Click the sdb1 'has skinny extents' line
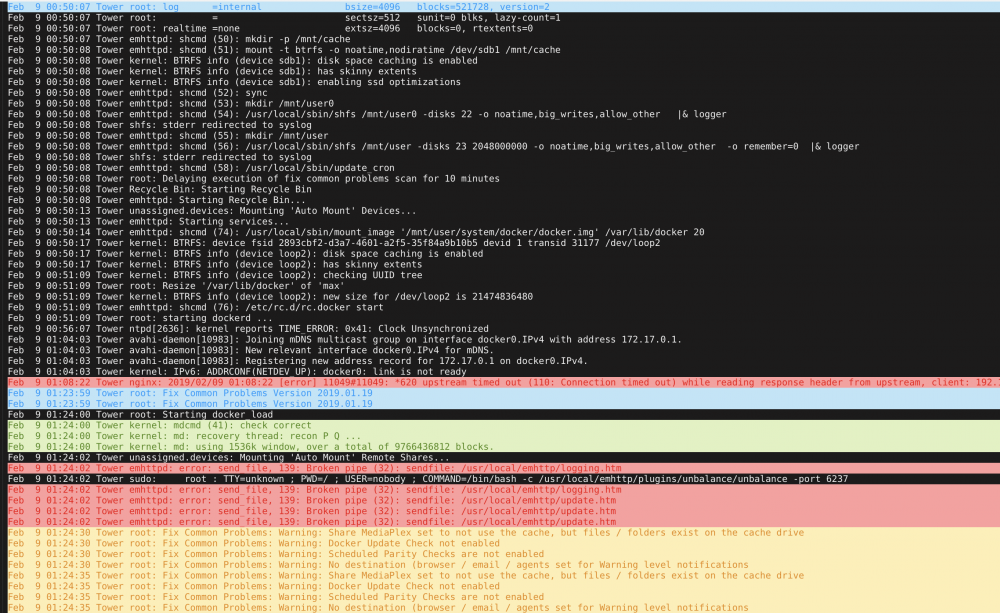The width and height of the screenshot is (1000, 613). click(212, 71)
